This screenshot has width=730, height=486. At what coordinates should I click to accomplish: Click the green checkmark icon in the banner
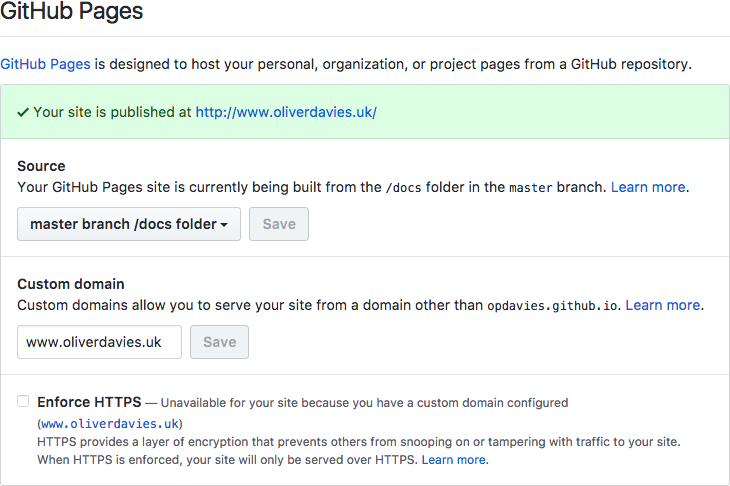(x=23, y=112)
